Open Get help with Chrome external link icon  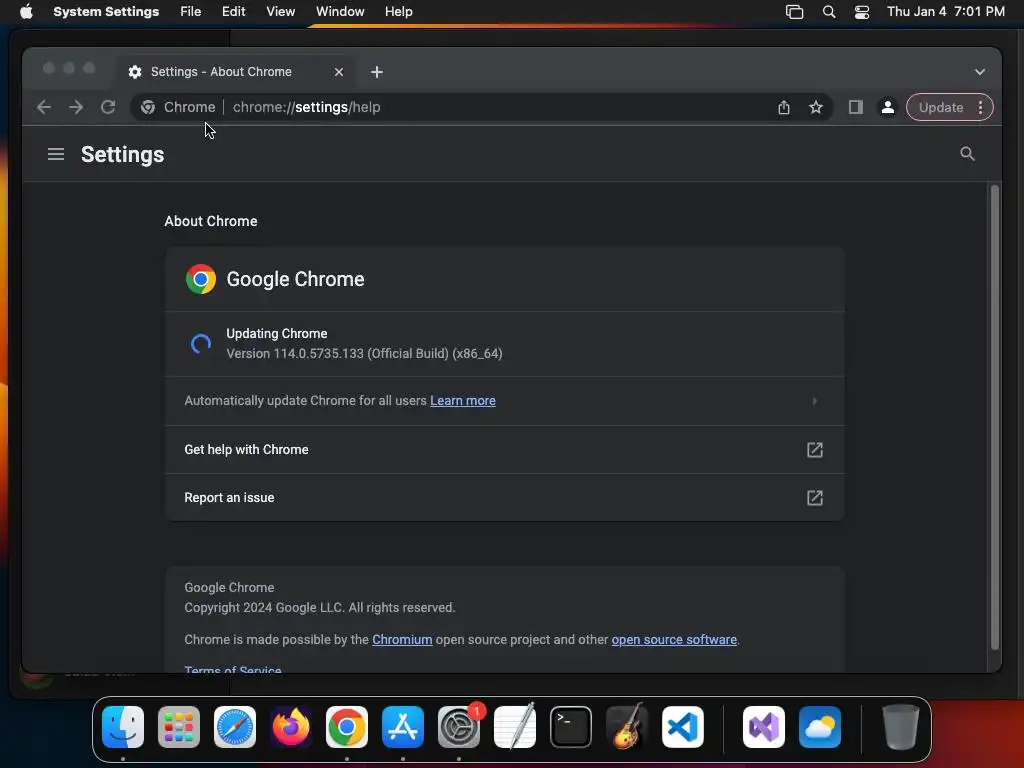814,450
